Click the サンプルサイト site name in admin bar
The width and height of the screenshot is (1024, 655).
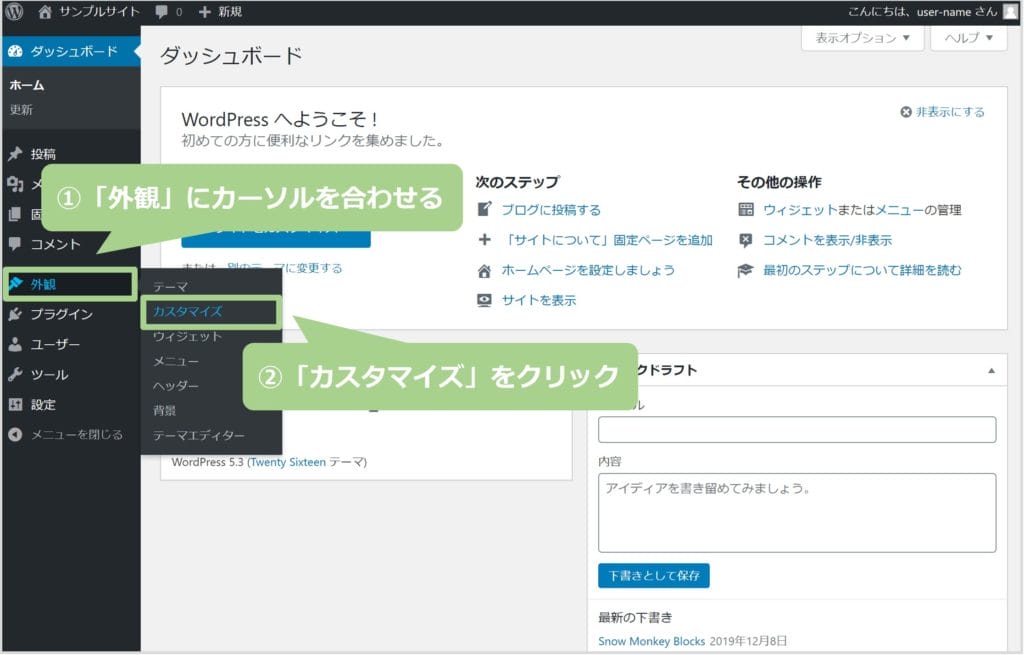[x=99, y=11]
